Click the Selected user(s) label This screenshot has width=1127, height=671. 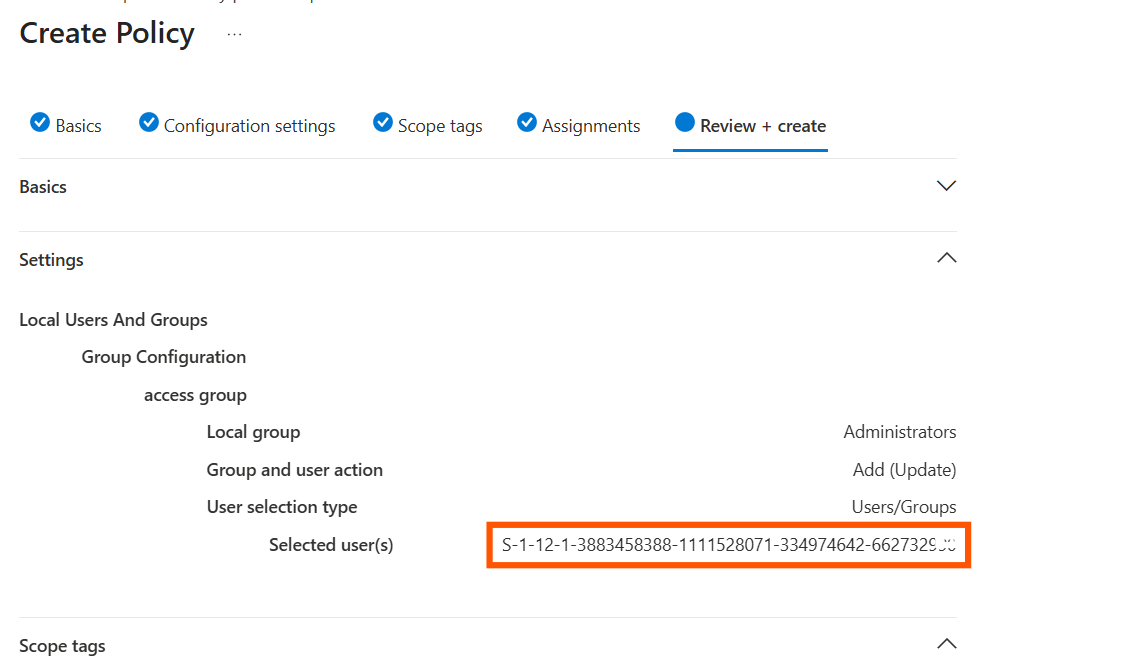tap(331, 545)
